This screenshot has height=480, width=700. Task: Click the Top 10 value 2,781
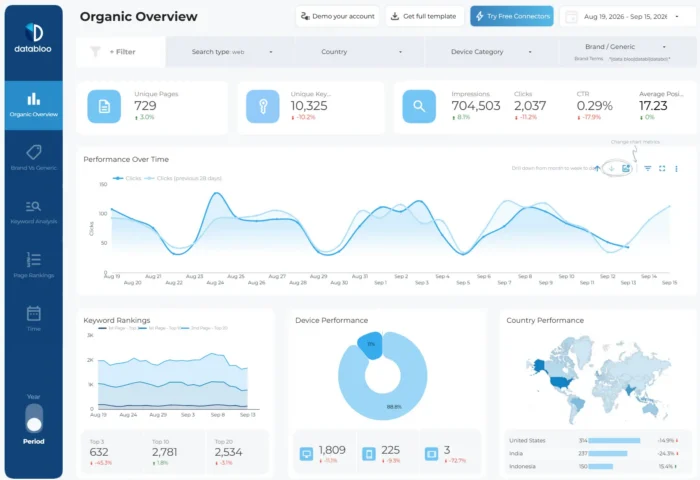[x=165, y=452]
